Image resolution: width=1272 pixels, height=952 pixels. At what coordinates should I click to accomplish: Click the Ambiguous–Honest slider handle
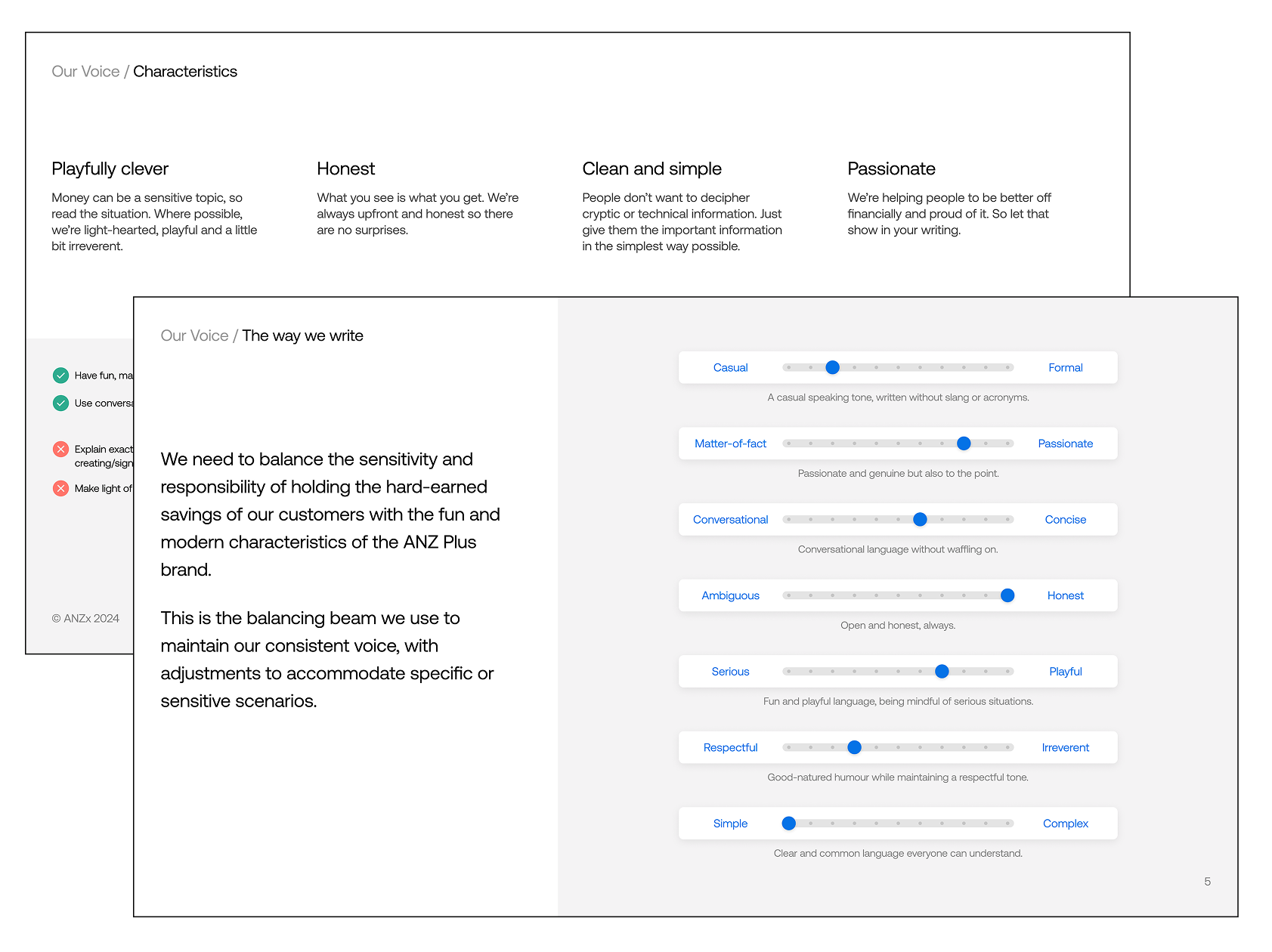coord(1007,595)
